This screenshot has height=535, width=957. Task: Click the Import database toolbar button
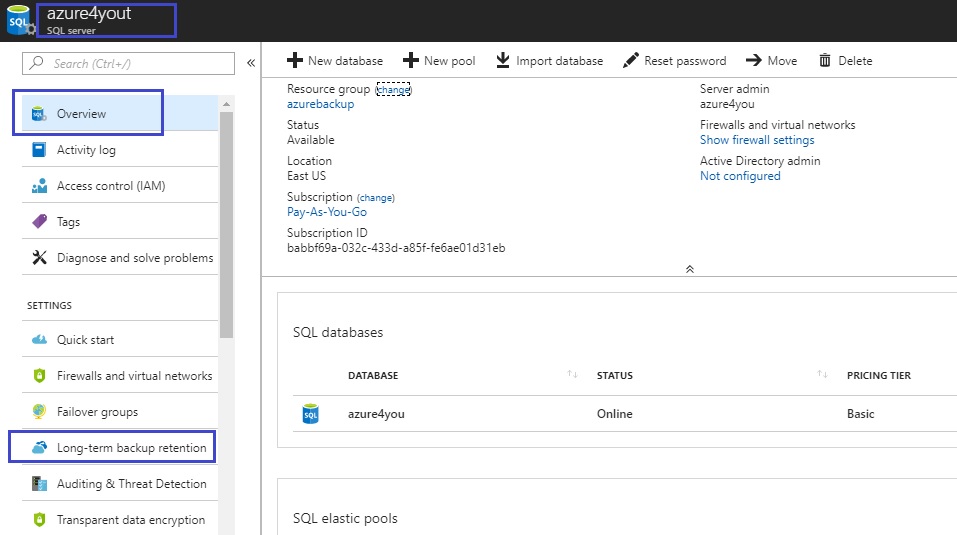[549, 61]
